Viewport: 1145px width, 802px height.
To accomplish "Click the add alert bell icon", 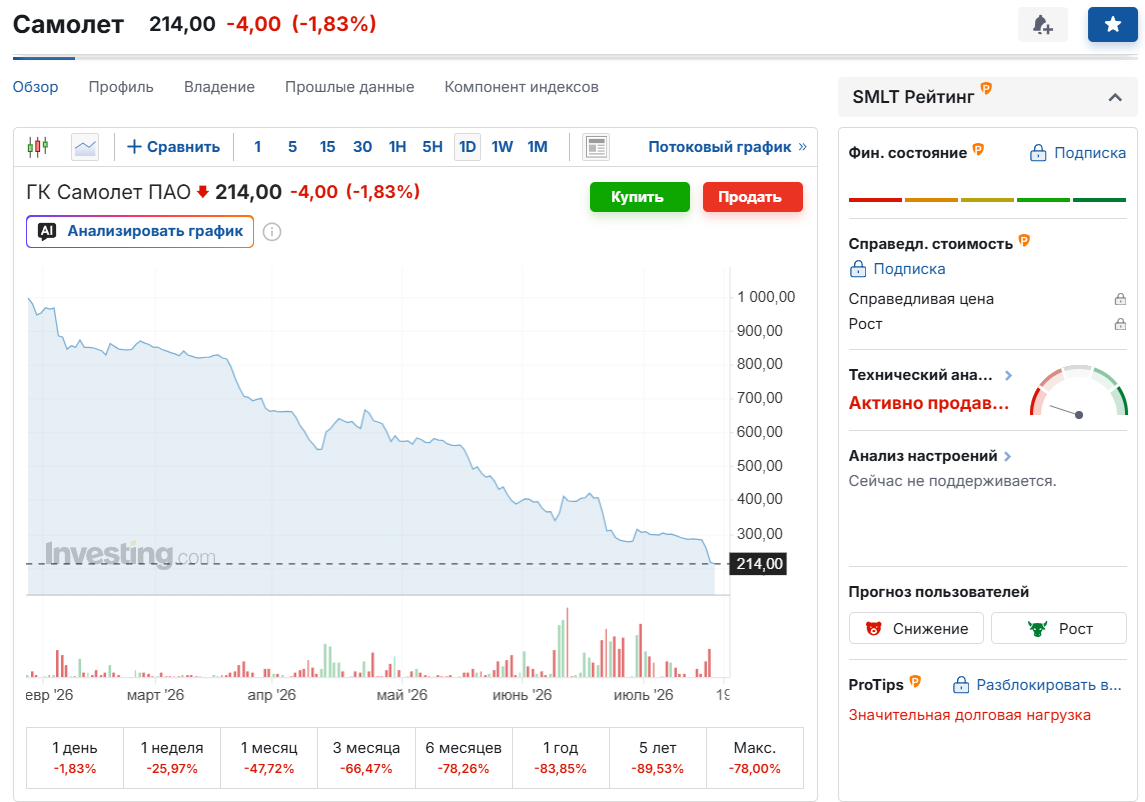I will [x=1043, y=25].
